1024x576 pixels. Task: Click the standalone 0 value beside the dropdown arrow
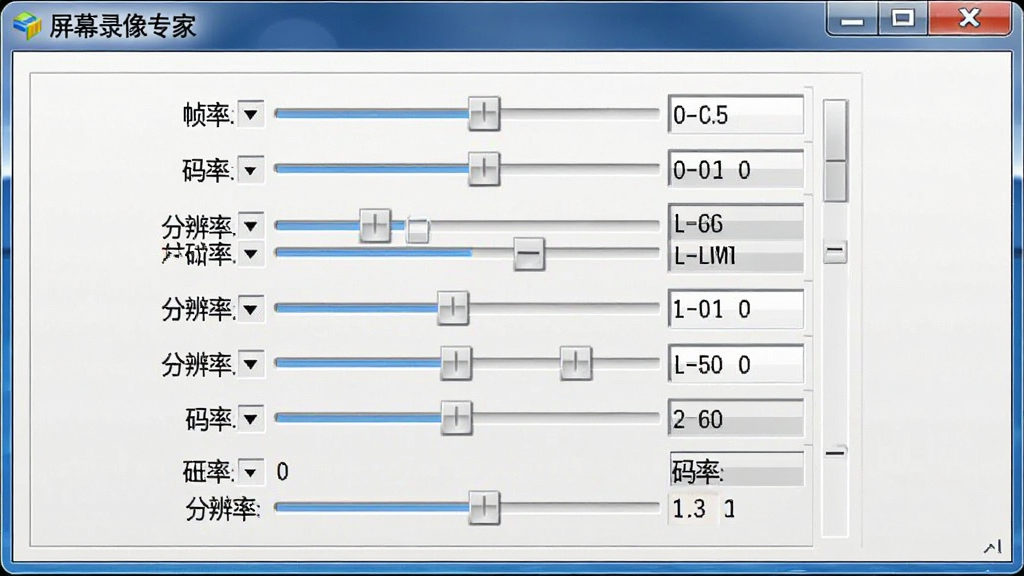coord(282,472)
